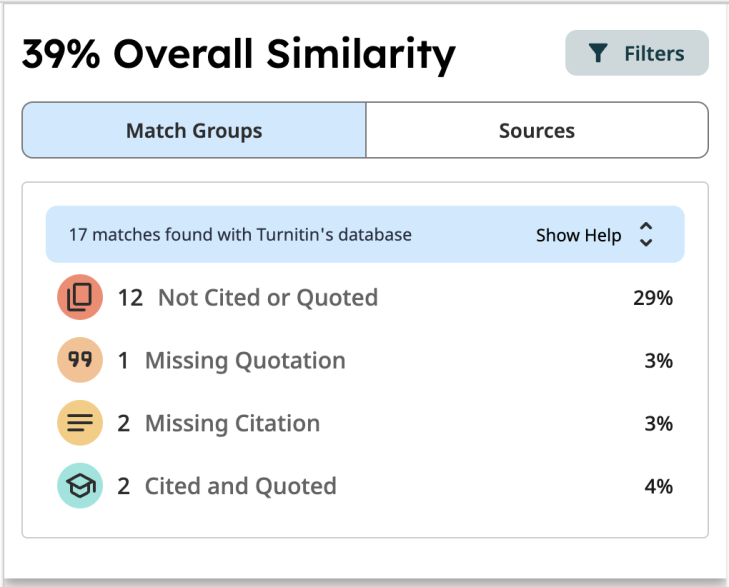
Task: Click the 3% Missing Quotation percentage
Action: [658, 360]
